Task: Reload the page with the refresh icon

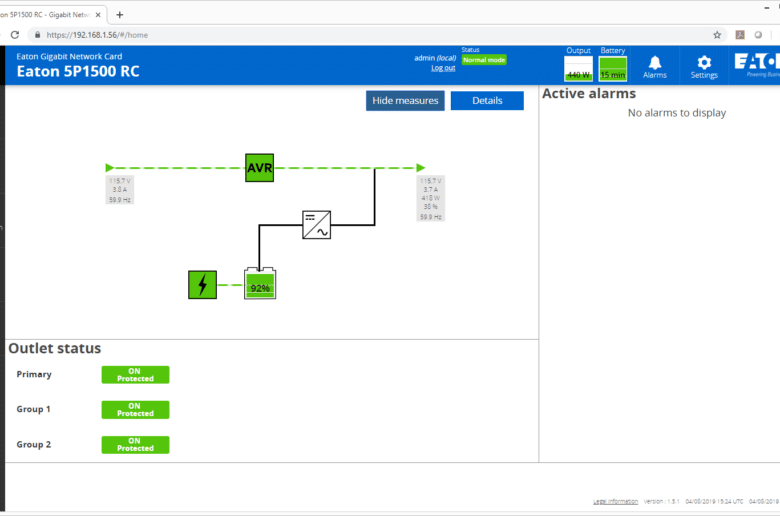Action: [15, 35]
